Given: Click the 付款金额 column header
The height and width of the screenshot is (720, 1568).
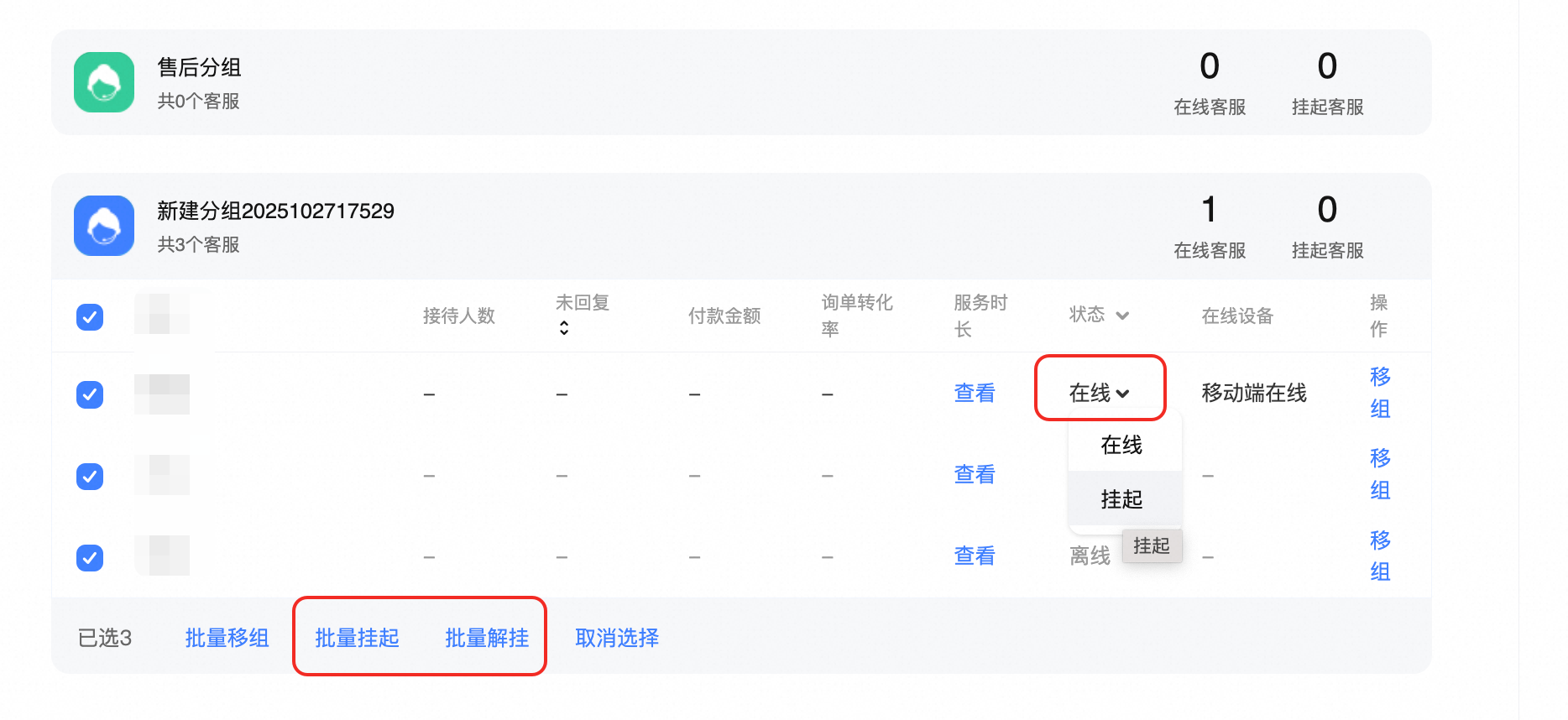Looking at the screenshot, I should 724,316.
